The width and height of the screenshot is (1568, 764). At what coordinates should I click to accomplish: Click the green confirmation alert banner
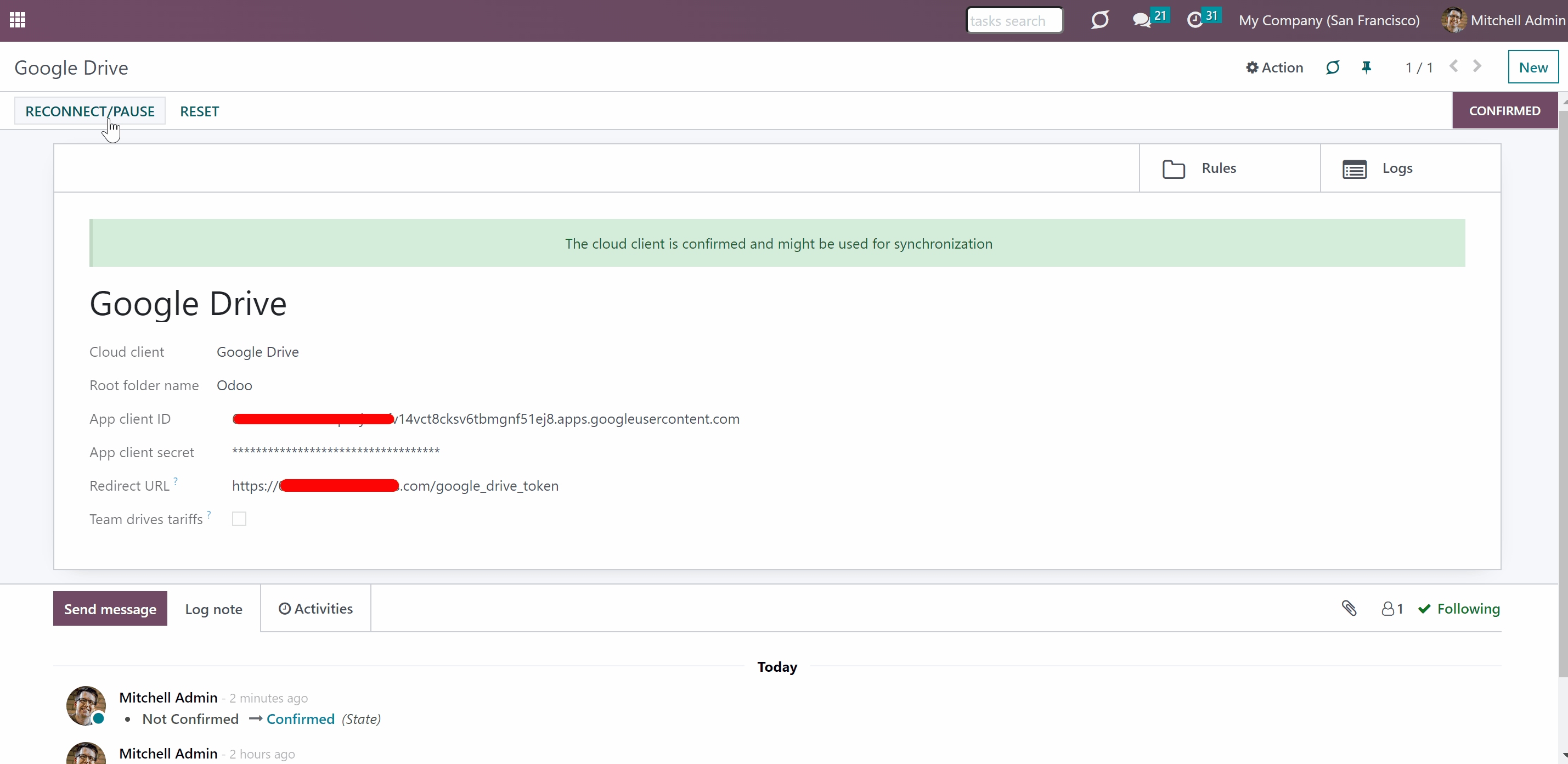point(777,243)
